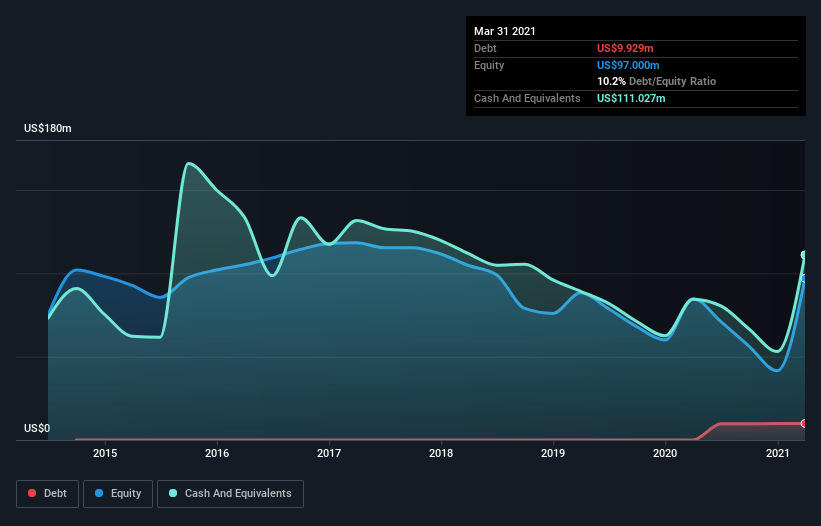Click teal Cash endpoint marker on chart

(x=804, y=255)
